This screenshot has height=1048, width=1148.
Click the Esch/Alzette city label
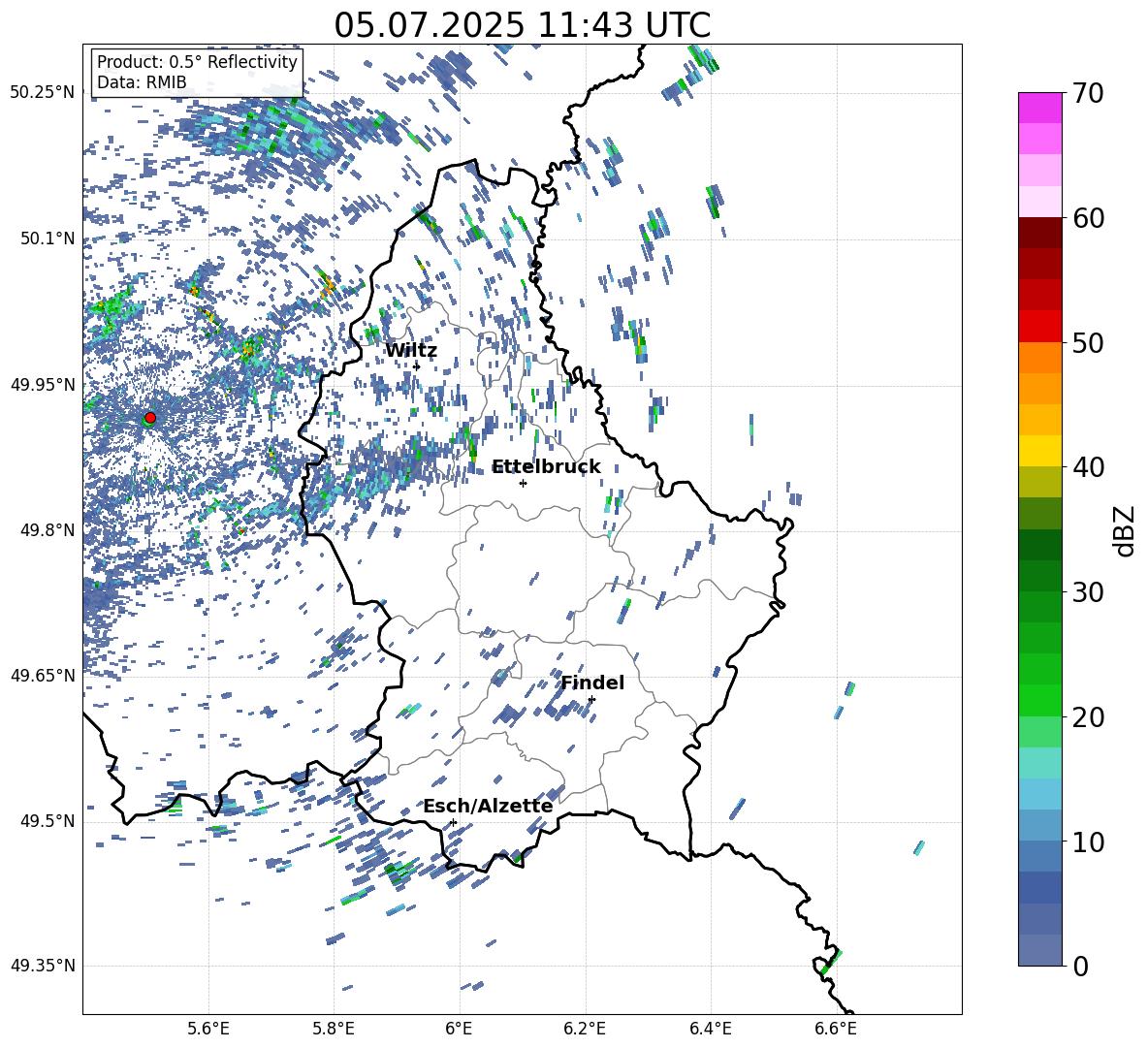[x=488, y=807]
